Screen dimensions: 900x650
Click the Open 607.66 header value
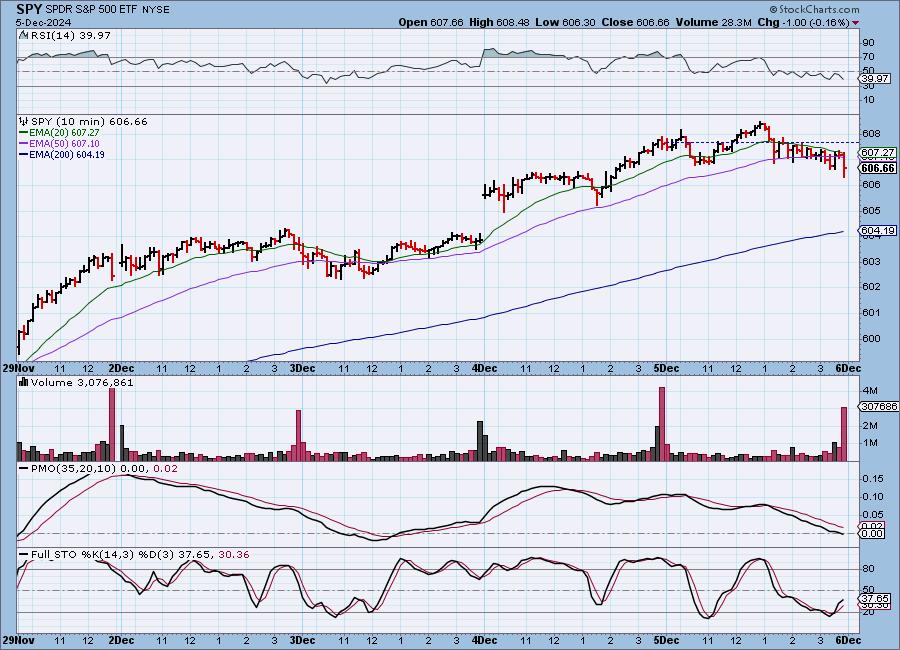(430, 22)
